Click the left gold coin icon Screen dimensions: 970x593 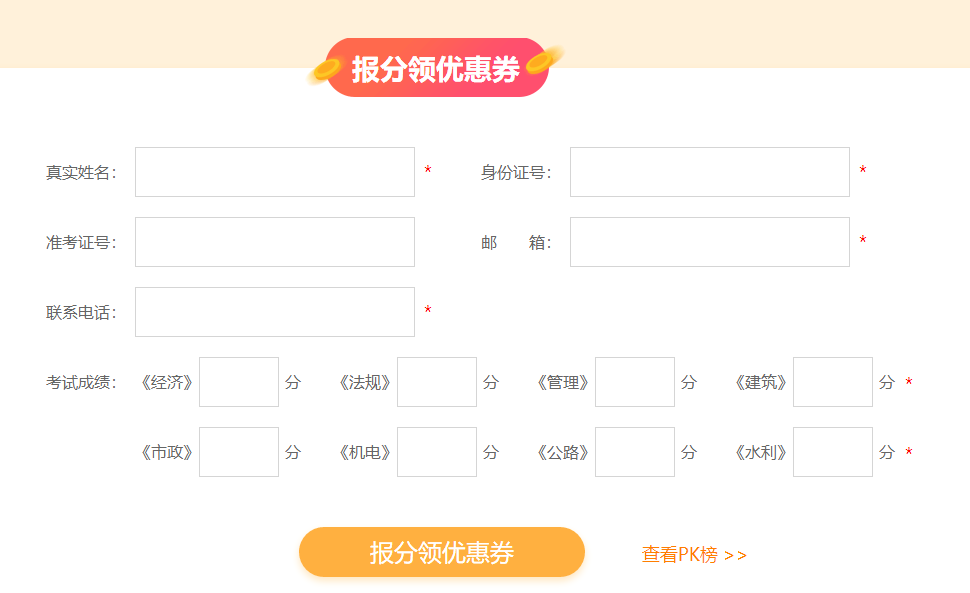pyautogui.click(x=328, y=68)
